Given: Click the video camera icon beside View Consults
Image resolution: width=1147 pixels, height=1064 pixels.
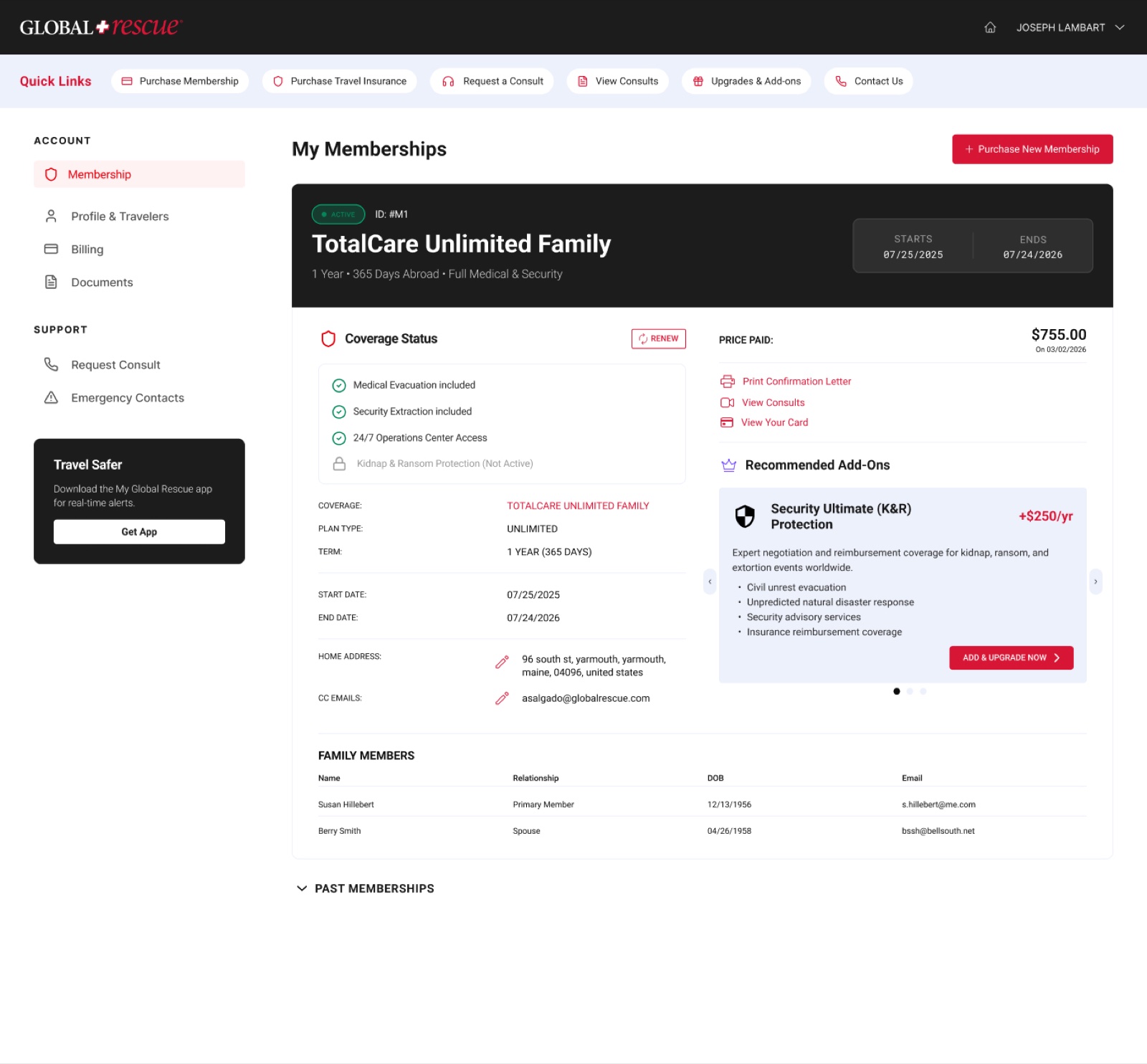Looking at the screenshot, I should point(727,403).
